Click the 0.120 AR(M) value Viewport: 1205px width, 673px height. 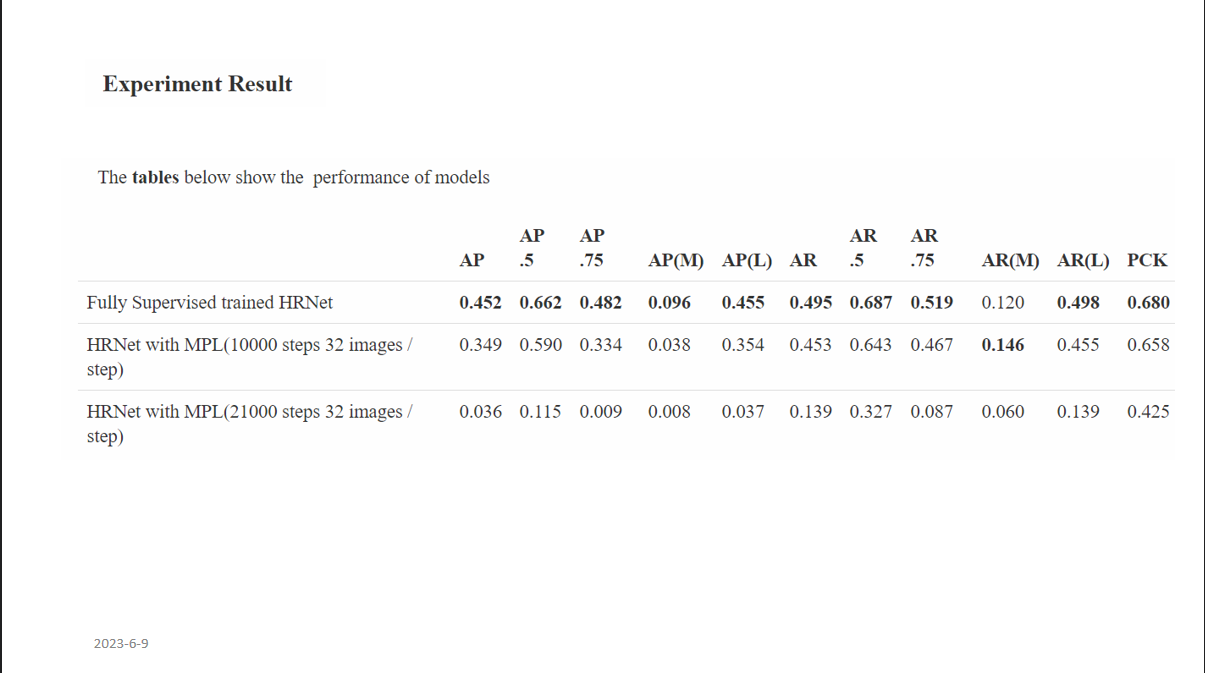pos(1003,302)
